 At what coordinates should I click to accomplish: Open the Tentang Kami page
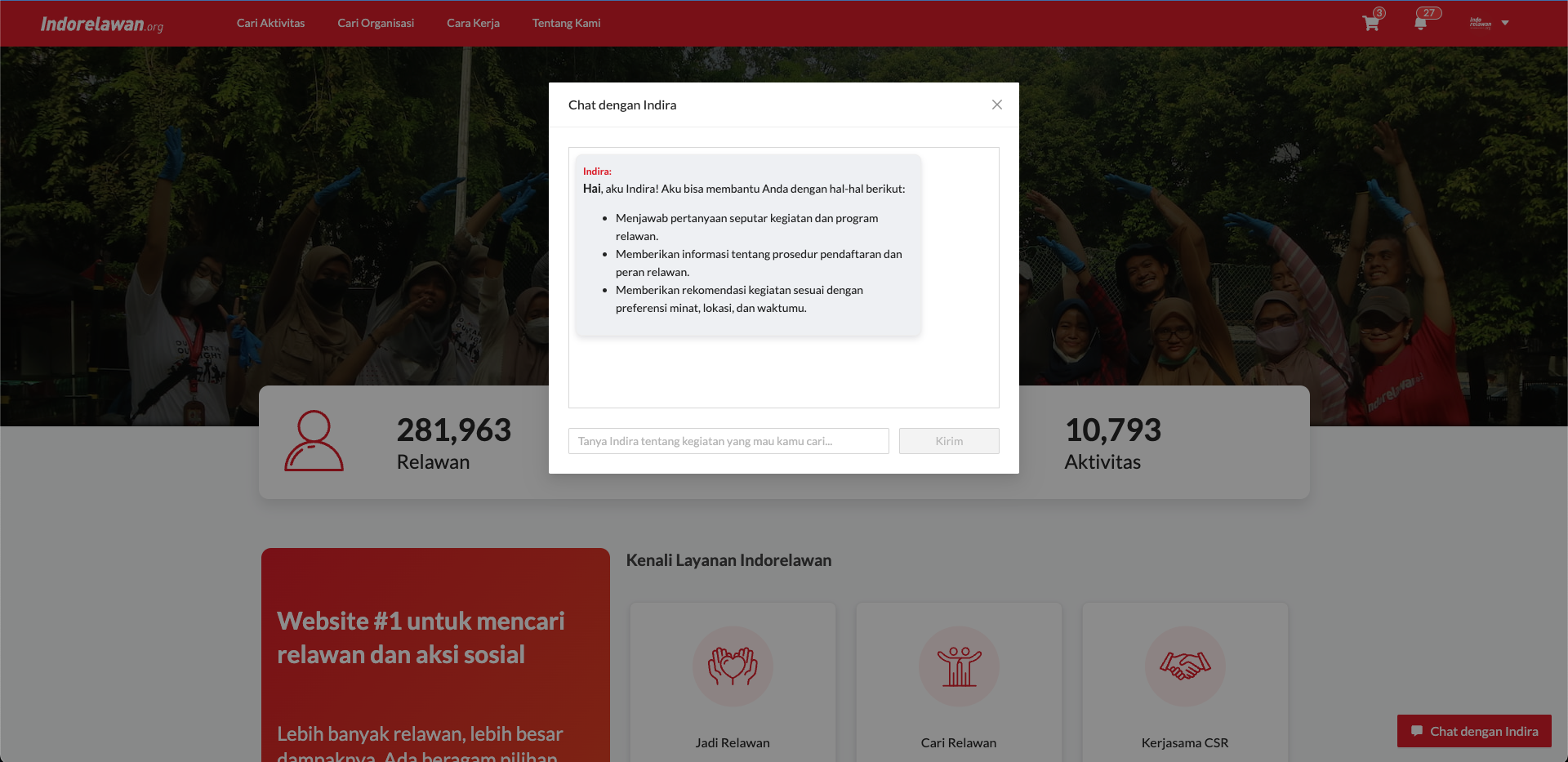566,23
